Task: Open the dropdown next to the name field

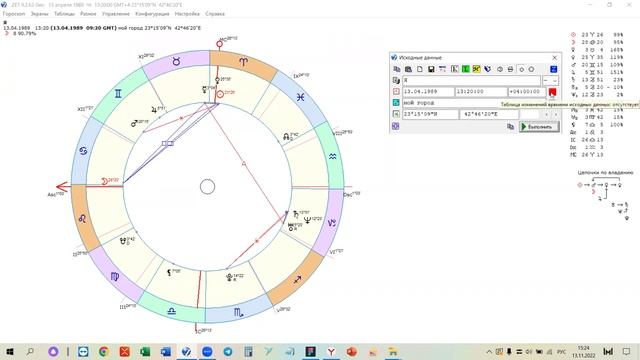Action: [551, 80]
